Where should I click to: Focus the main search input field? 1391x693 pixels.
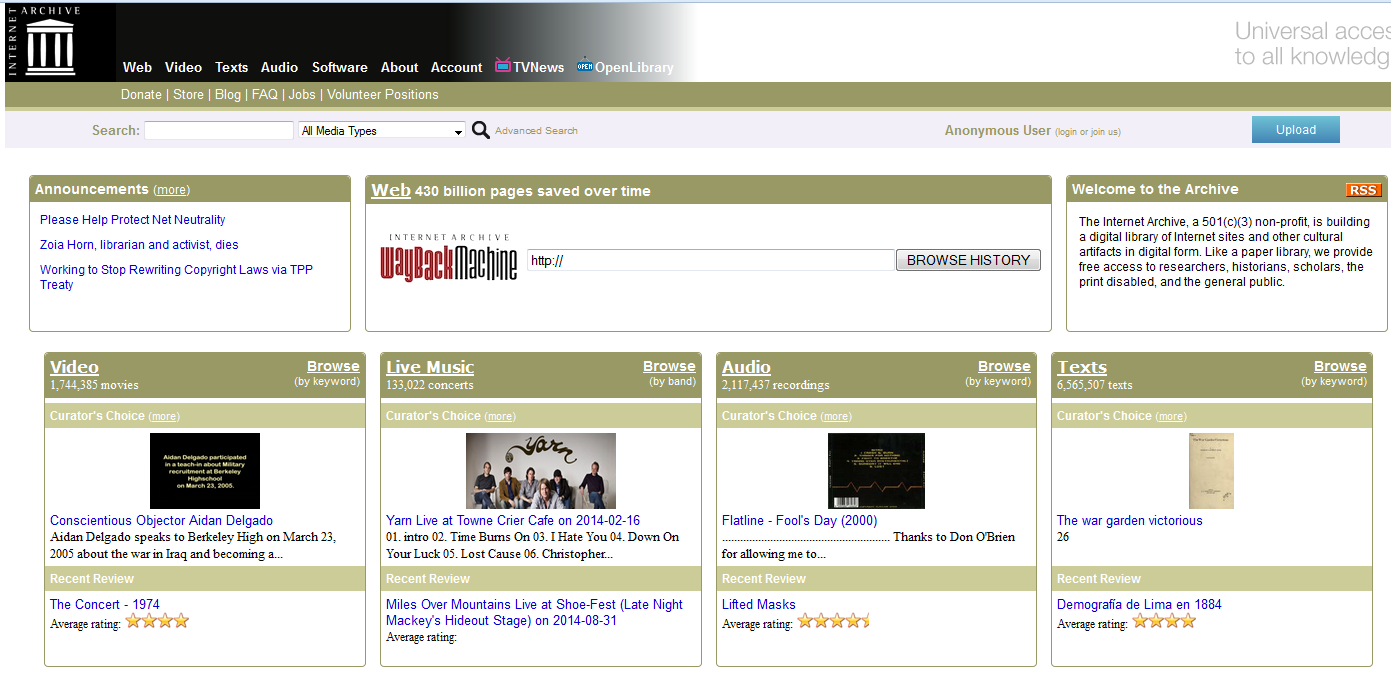219,131
